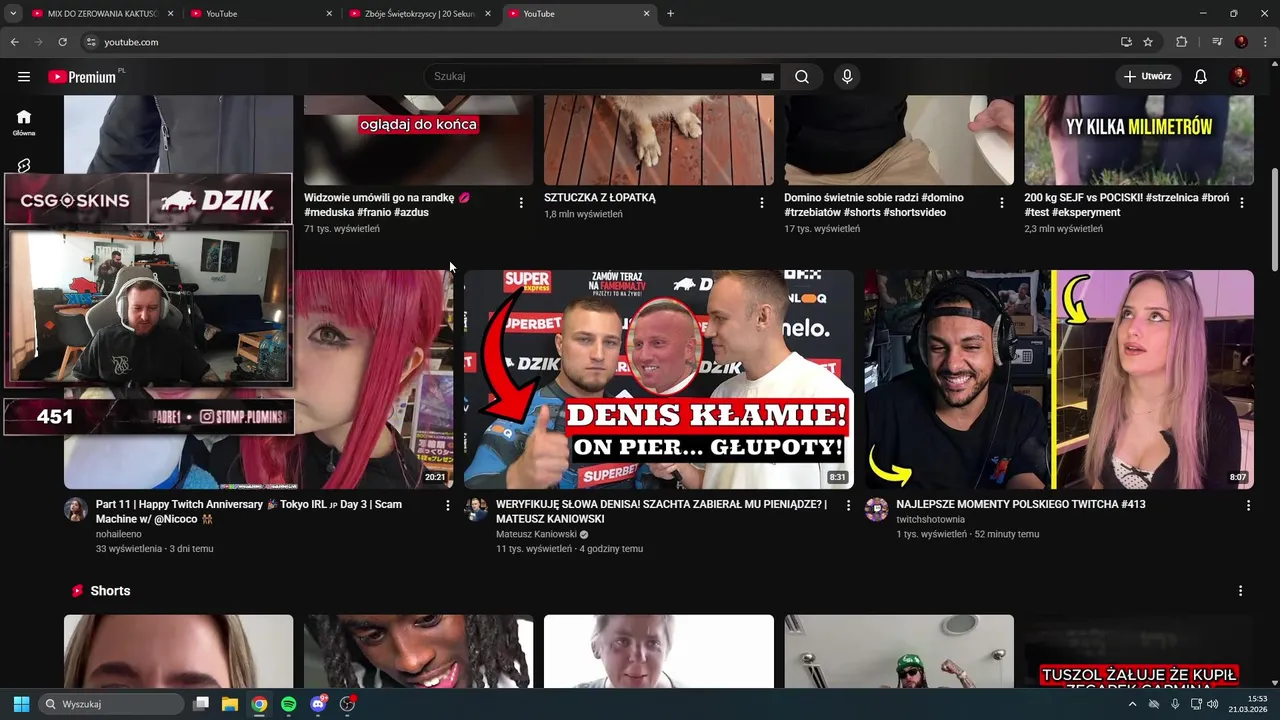Image resolution: width=1280 pixels, height=720 pixels.
Task: Open Chrome profile avatar in toolbar
Action: 1241,42
